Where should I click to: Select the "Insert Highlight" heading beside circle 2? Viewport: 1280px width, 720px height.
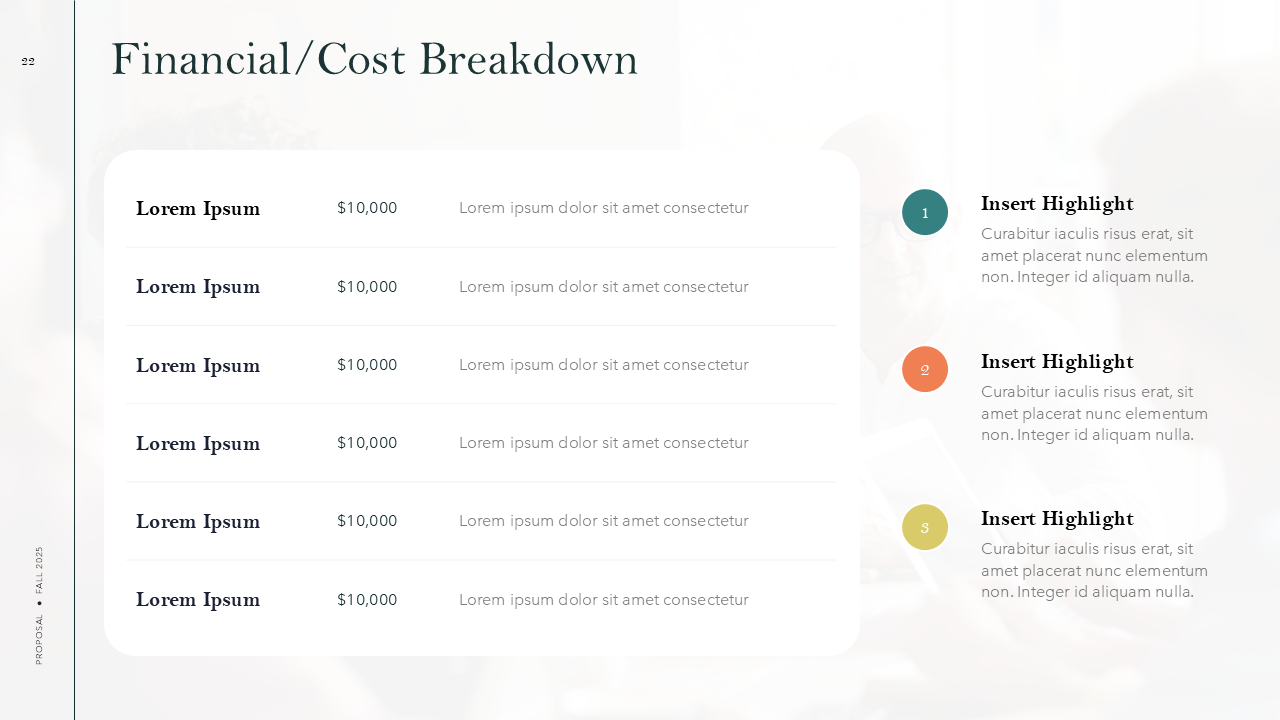pos(1057,362)
